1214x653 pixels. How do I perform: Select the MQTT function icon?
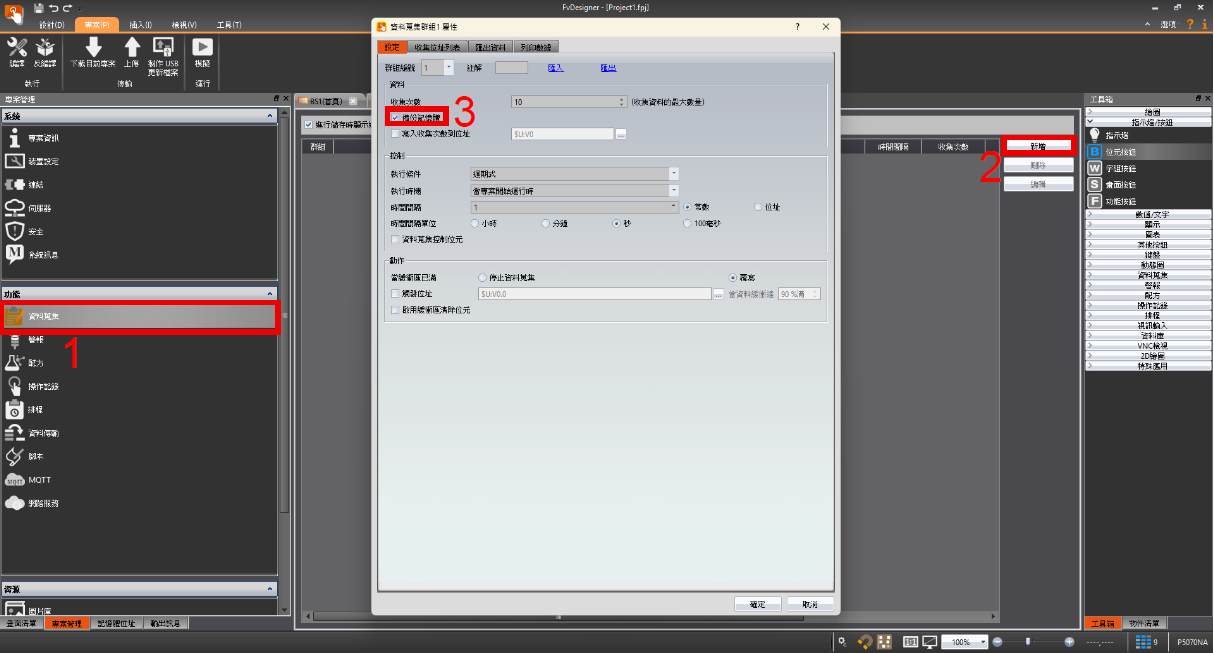pyautogui.click(x=15, y=480)
